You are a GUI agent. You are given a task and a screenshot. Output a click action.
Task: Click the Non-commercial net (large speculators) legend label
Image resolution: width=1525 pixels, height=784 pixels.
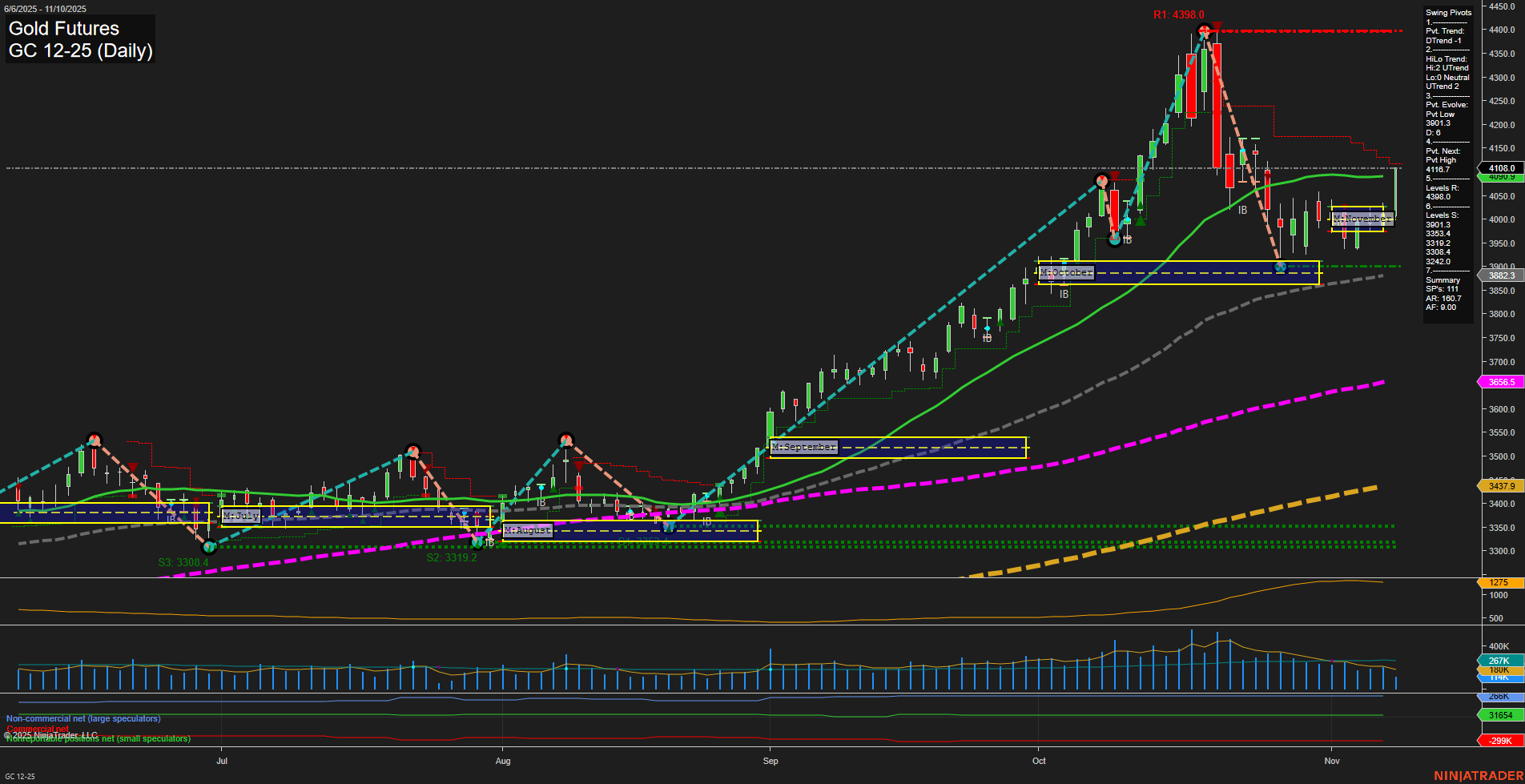[x=82, y=718]
